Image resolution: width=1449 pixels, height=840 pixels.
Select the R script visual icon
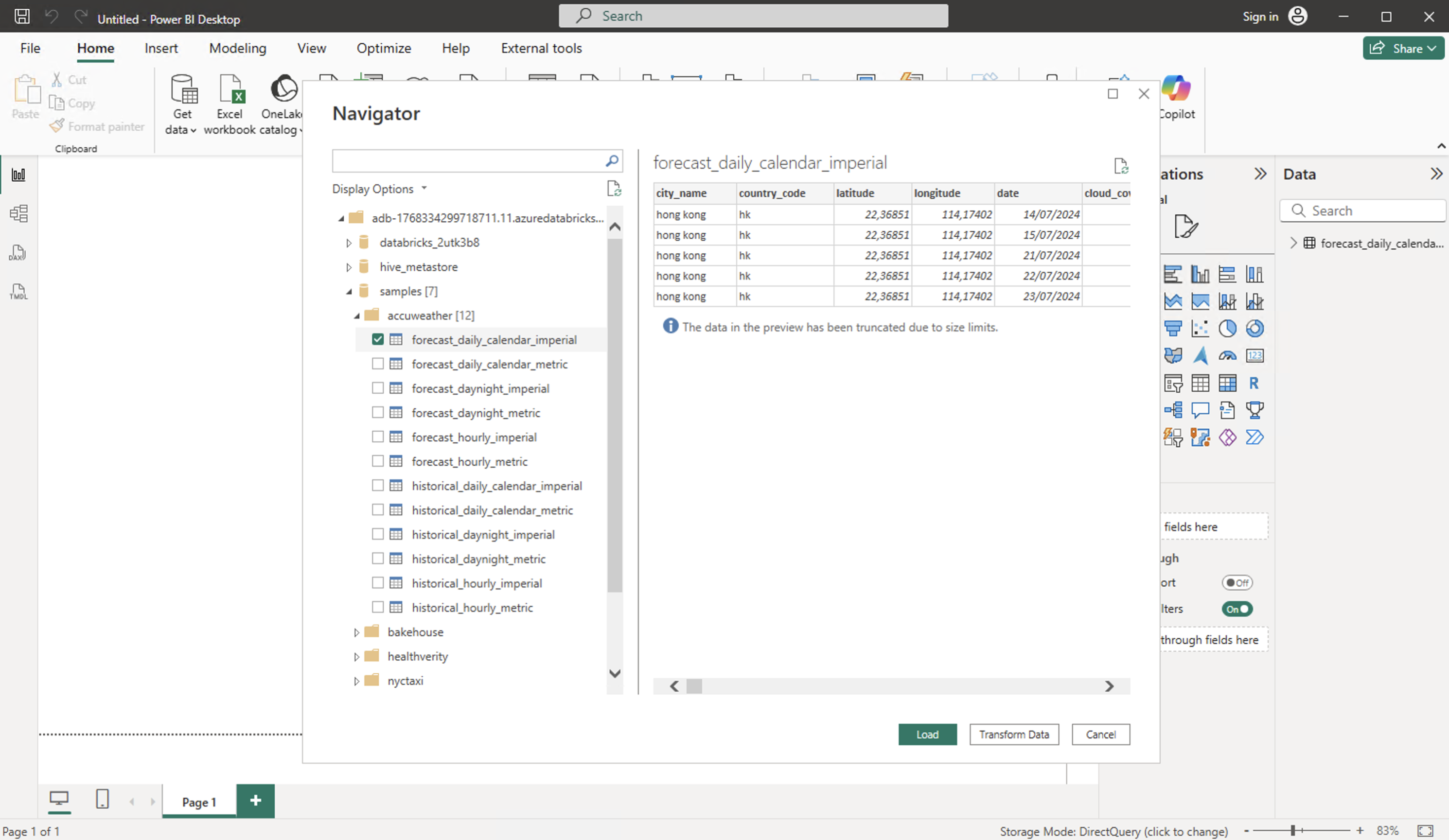coord(1254,383)
